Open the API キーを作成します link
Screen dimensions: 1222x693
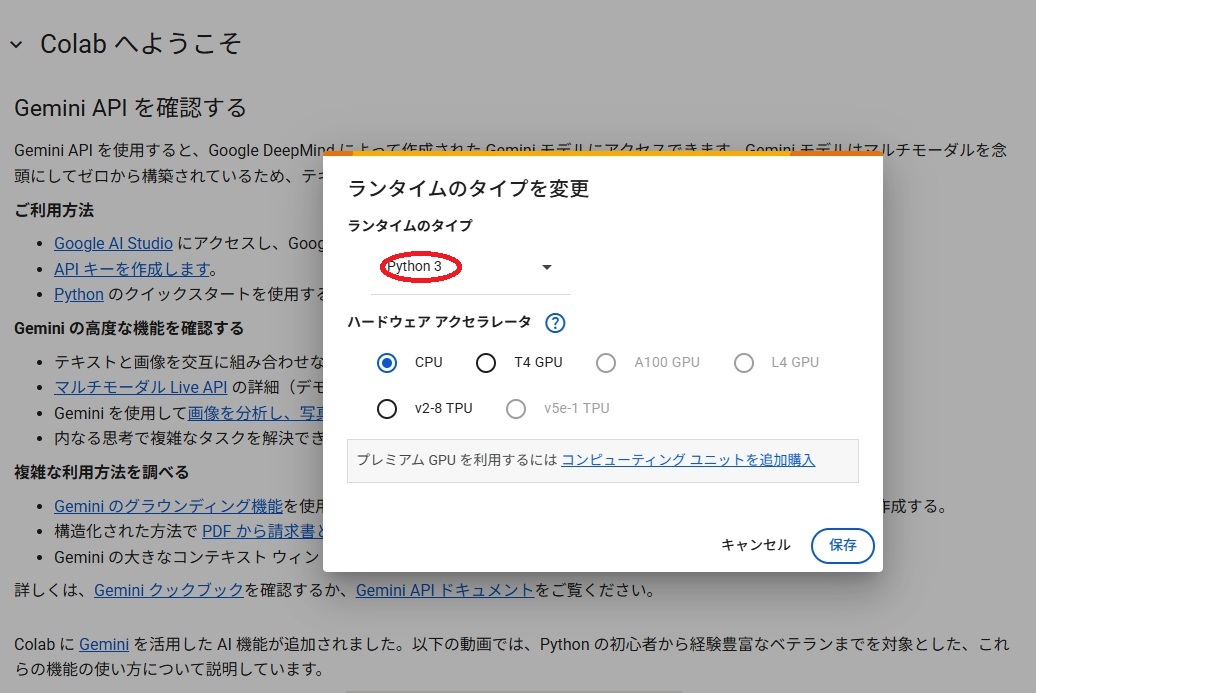tap(133, 269)
